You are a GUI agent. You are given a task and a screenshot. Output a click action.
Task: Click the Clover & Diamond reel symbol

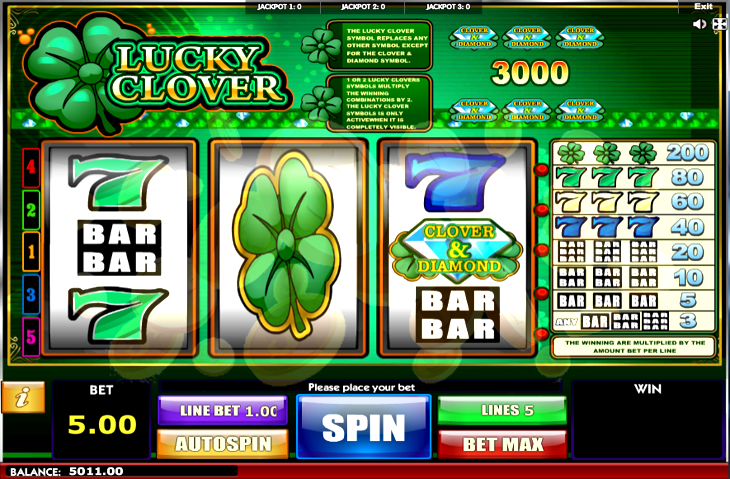(457, 250)
